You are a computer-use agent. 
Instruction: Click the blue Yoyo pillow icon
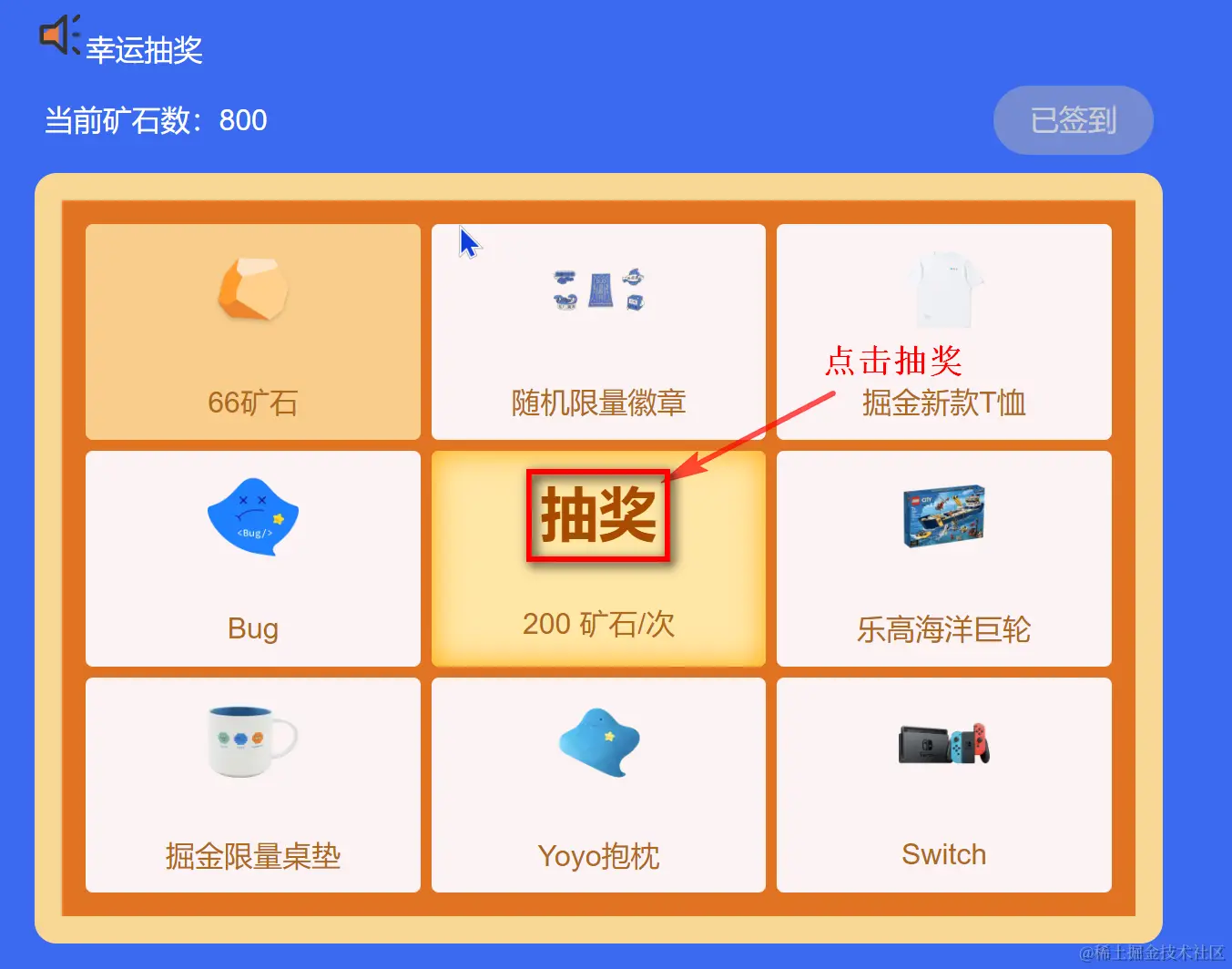(x=599, y=741)
